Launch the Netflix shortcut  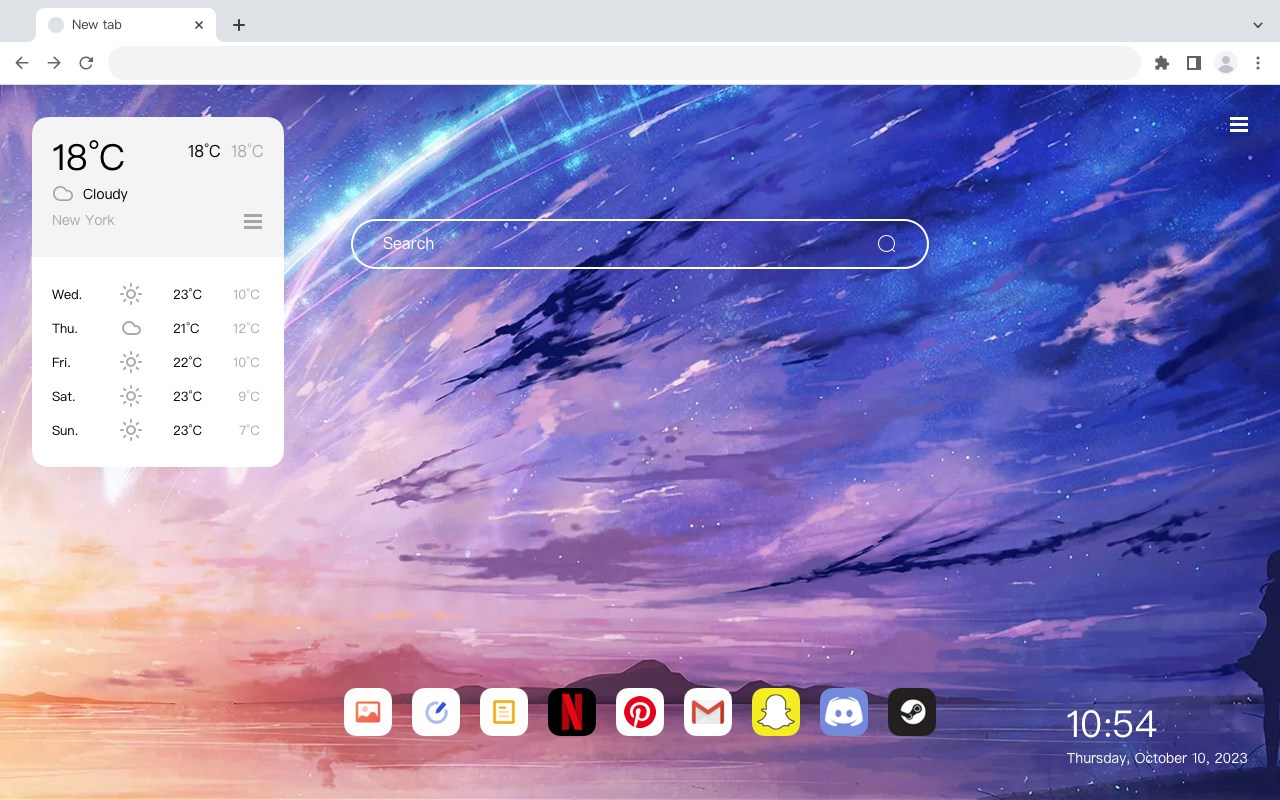572,712
